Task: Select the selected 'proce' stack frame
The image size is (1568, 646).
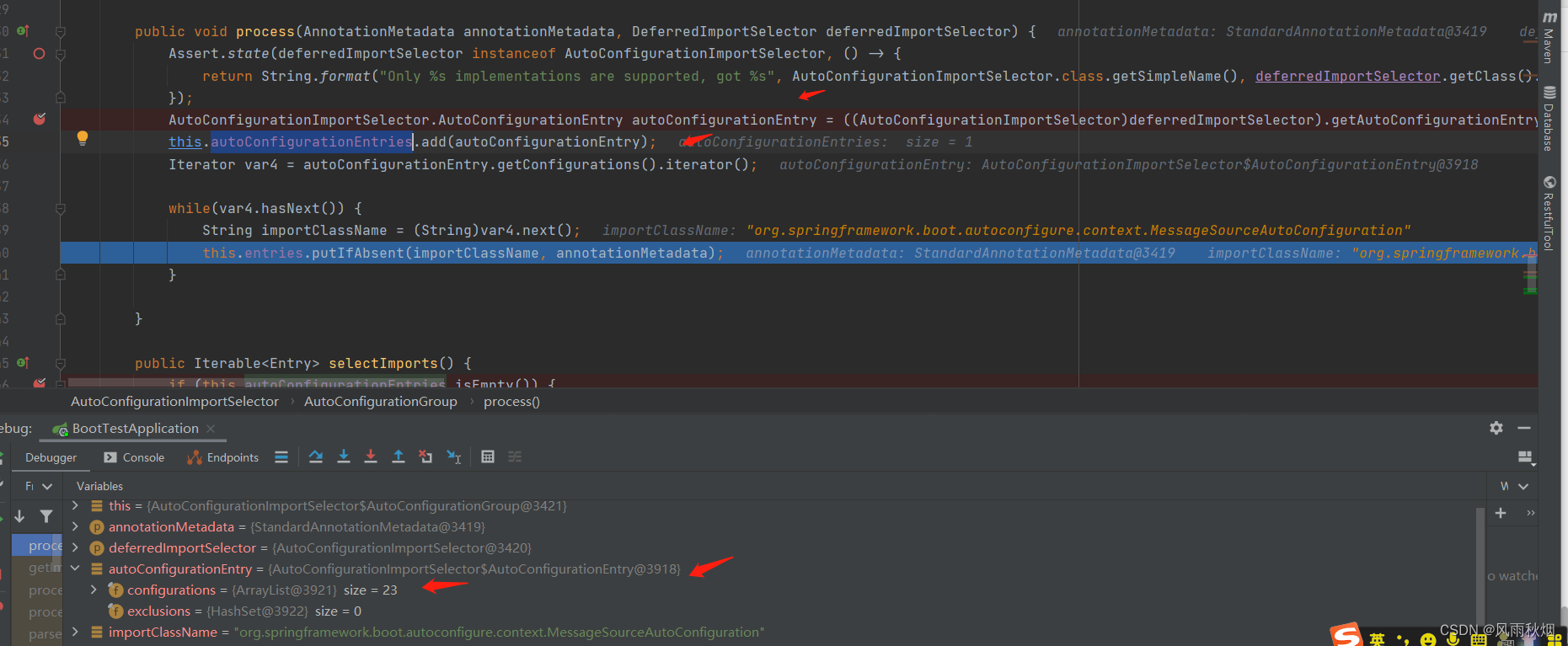Action: (x=38, y=546)
